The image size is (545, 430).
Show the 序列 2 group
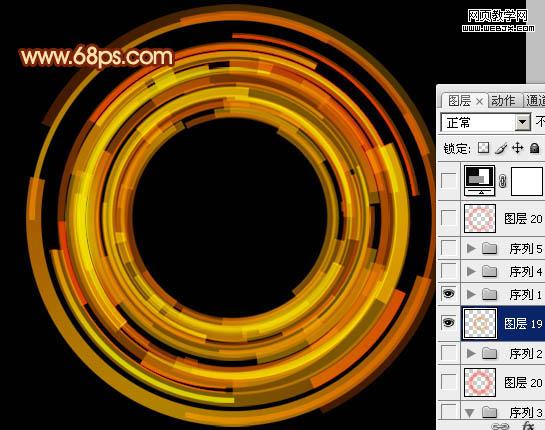coord(449,353)
